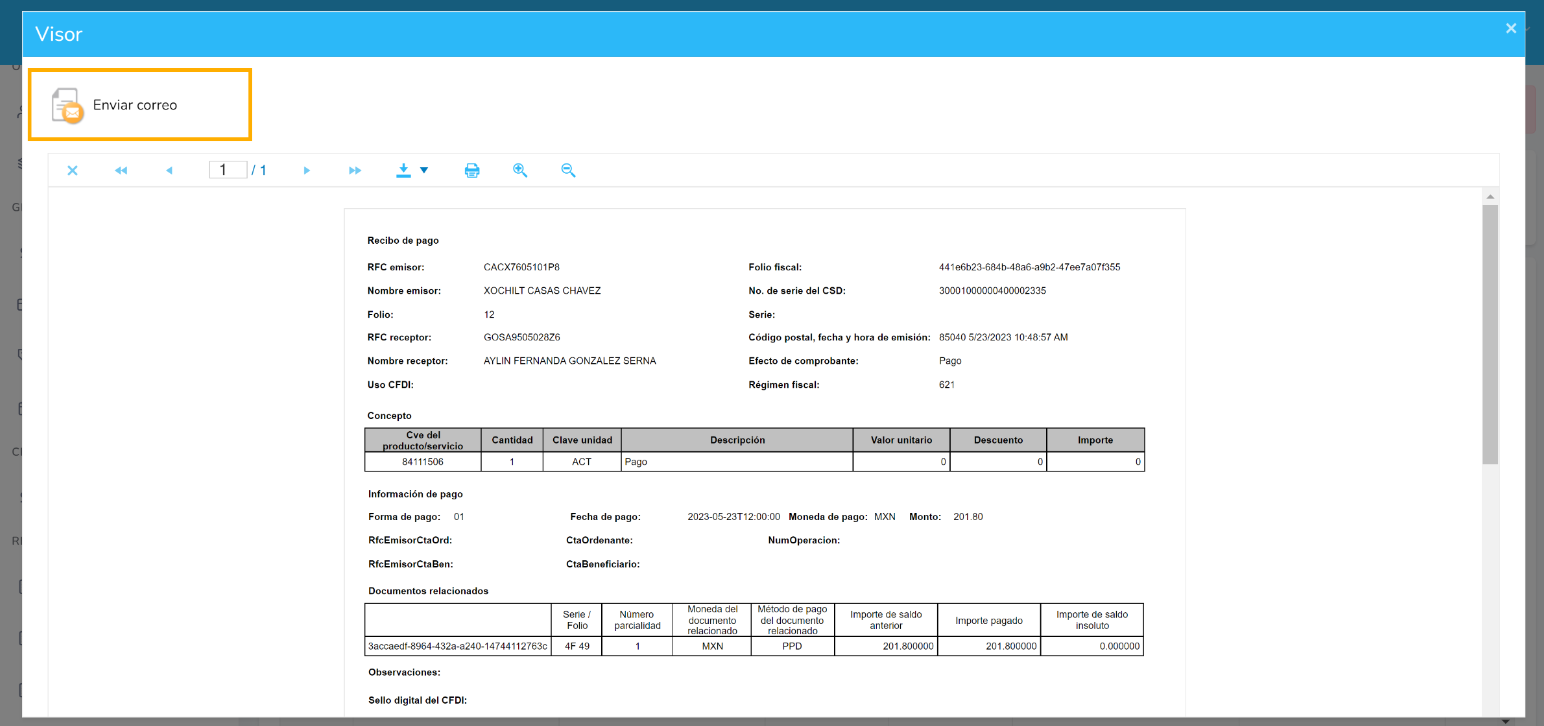Print the payment receipt
1544x726 pixels.
472,171
